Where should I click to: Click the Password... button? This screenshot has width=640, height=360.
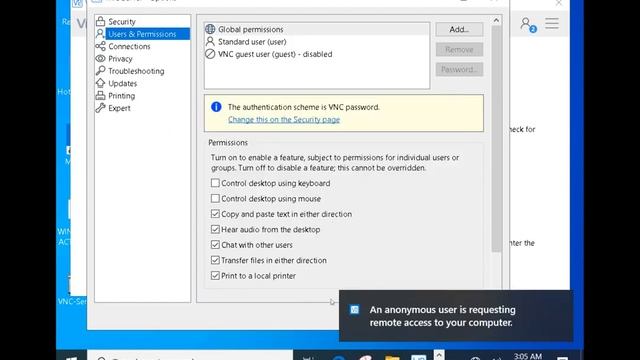[459, 69]
